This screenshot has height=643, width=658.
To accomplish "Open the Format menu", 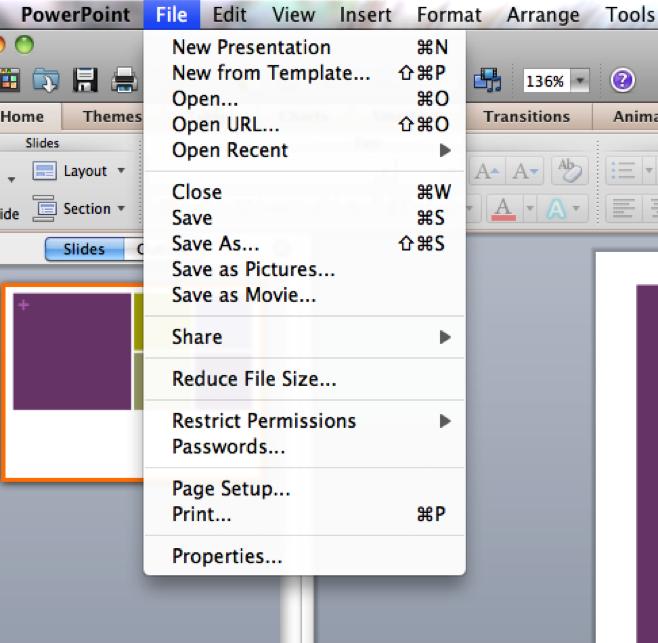I will [x=449, y=15].
